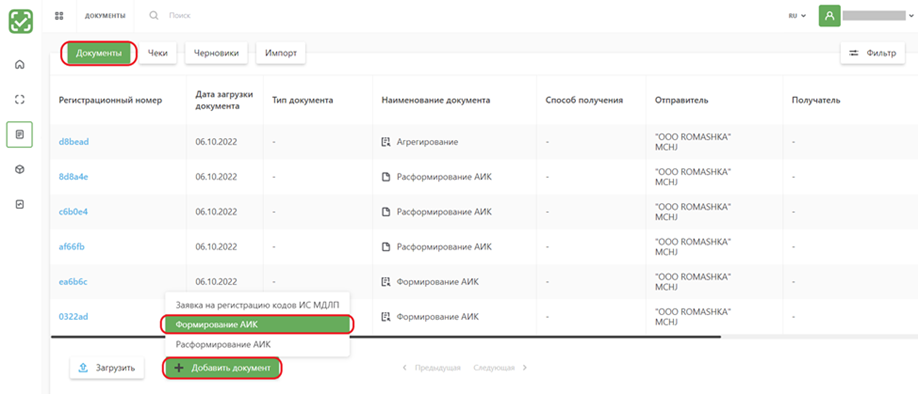Open the Фильтр button
The width and height of the screenshot is (918, 394).
(872, 53)
